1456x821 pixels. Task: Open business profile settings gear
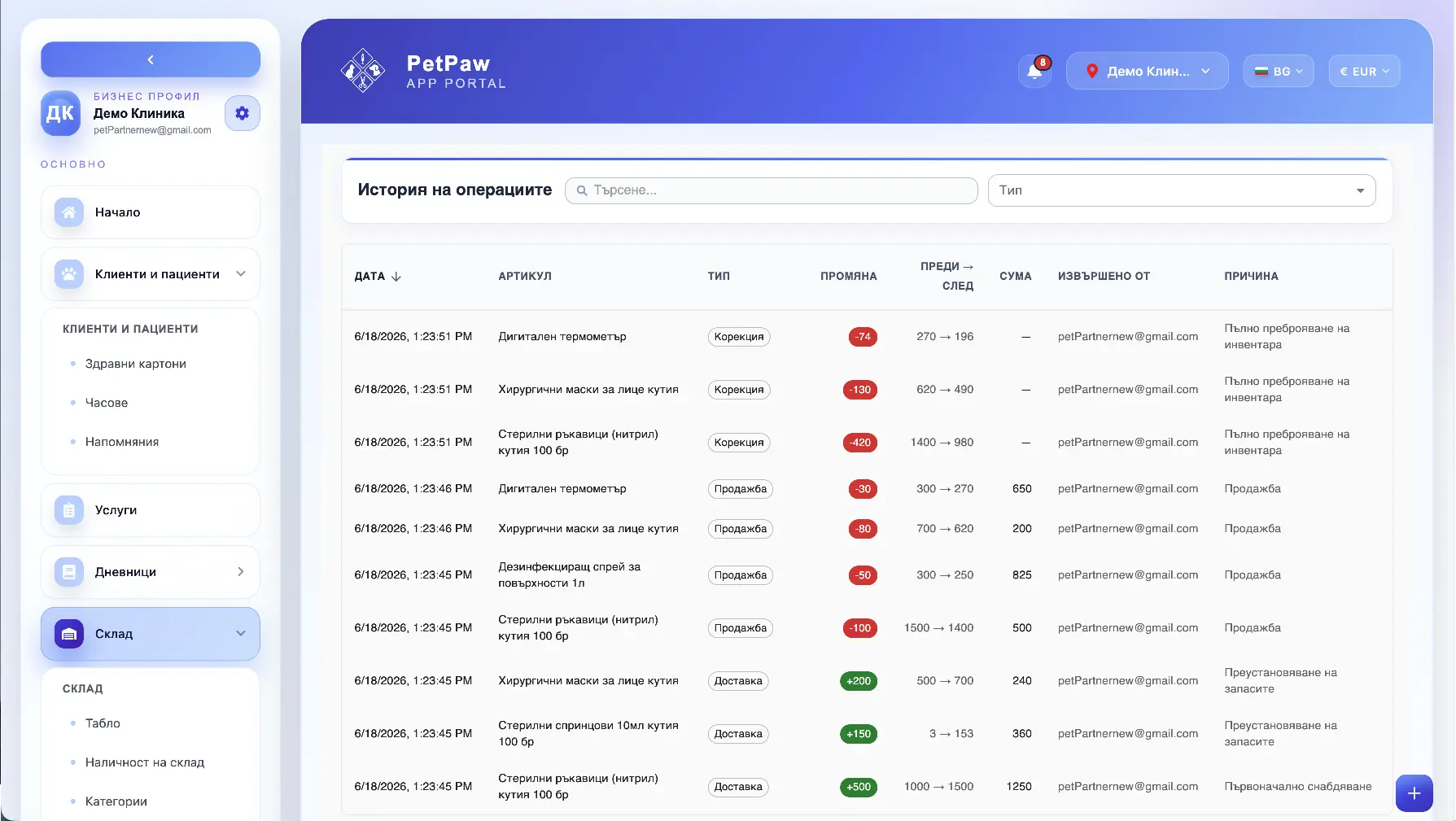point(242,113)
